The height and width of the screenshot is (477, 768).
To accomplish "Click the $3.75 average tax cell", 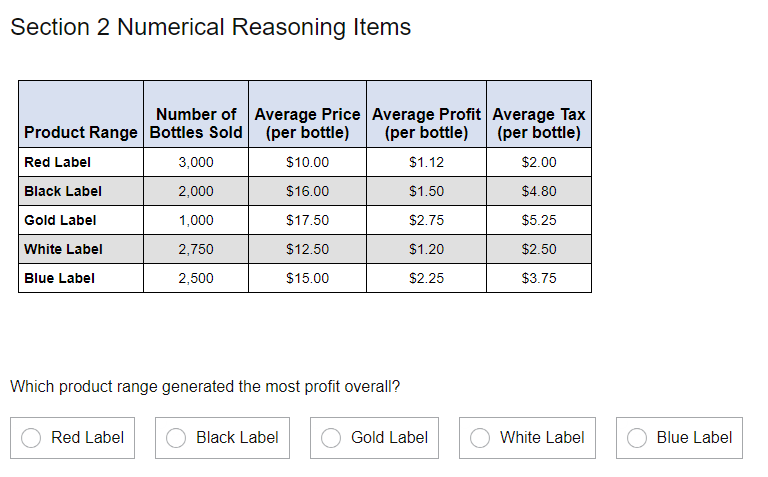I will (x=539, y=278).
